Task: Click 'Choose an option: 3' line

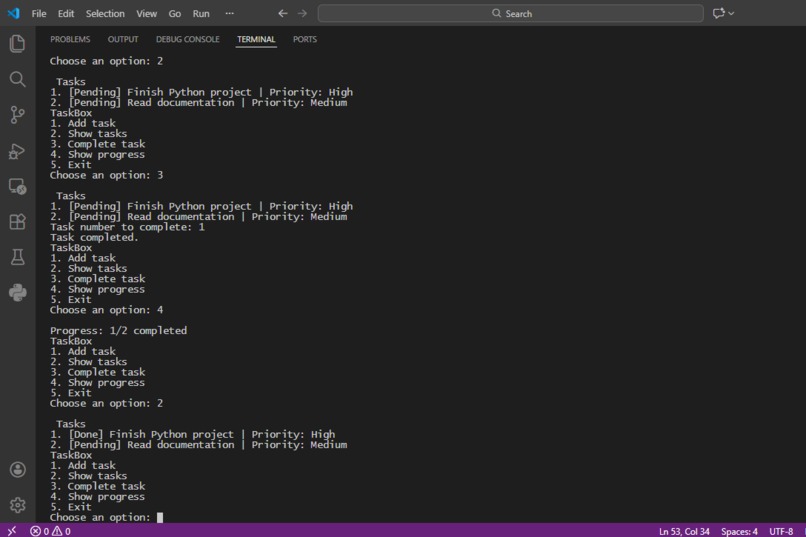Action: click(x=106, y=175)
